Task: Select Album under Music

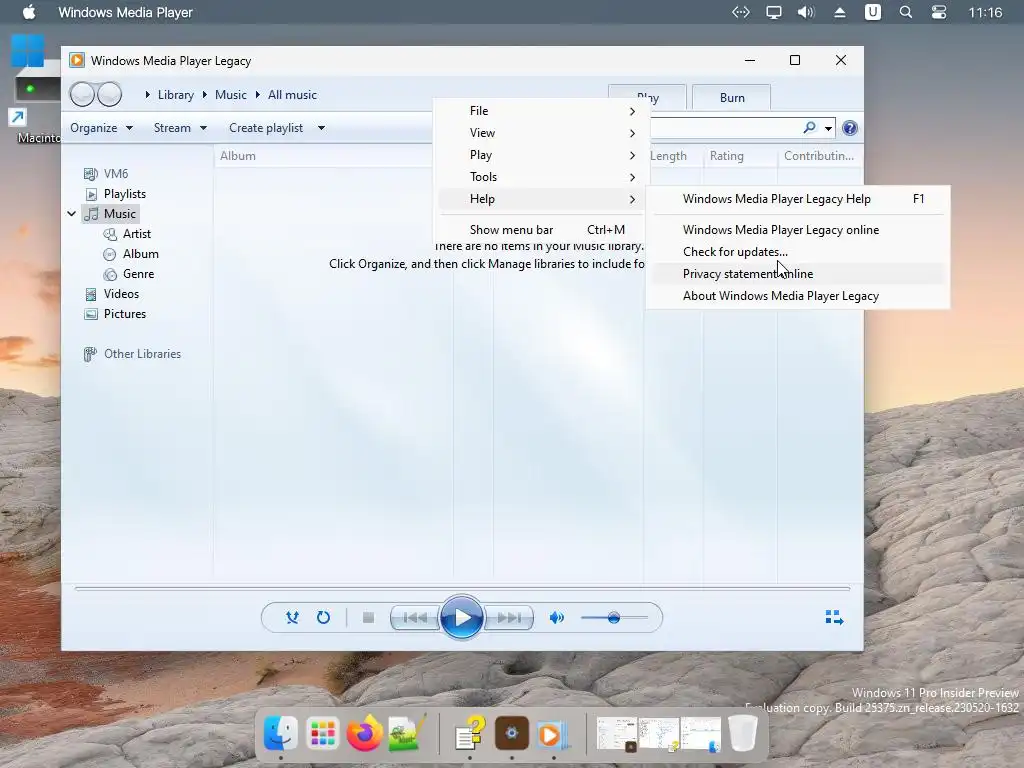Action: tap(131, 254)
